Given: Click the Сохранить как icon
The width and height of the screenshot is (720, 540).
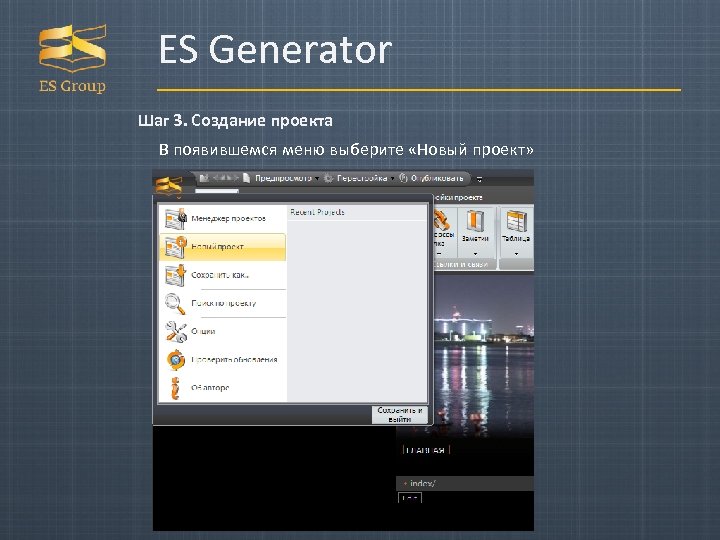Looking at the screenshot, I should coord(175,275).
